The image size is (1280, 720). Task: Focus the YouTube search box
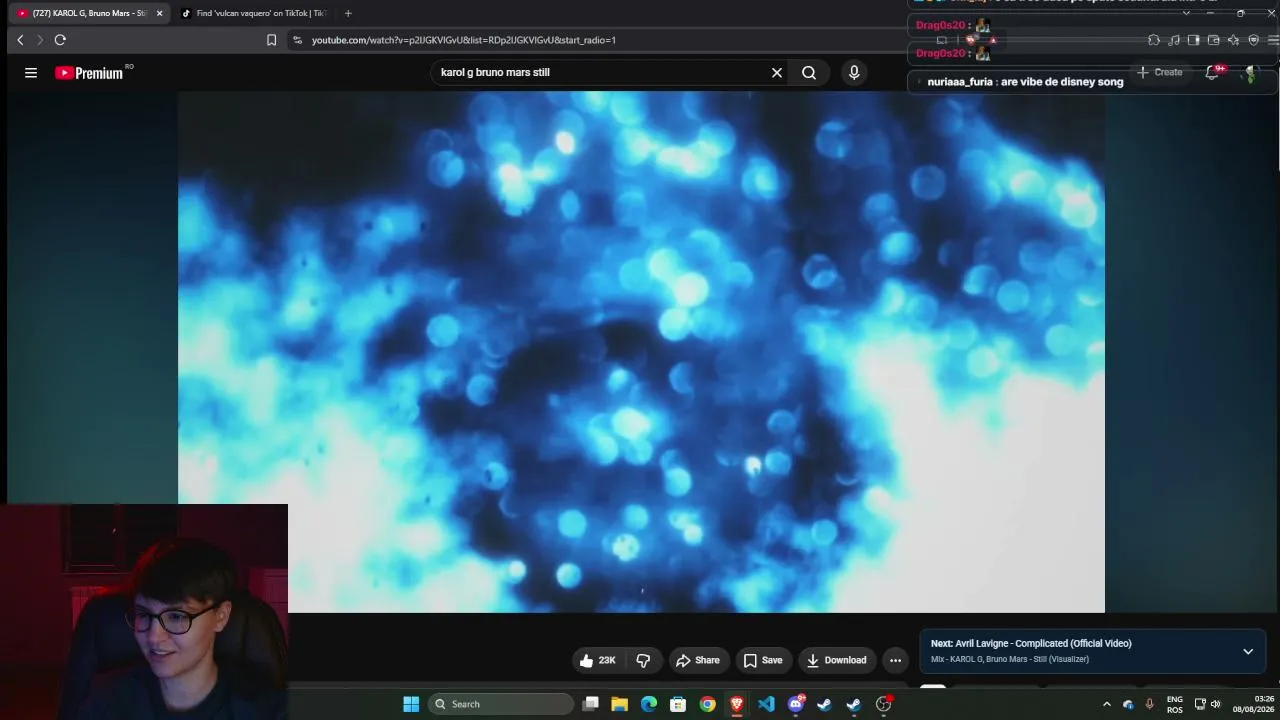tap(600, 72)
